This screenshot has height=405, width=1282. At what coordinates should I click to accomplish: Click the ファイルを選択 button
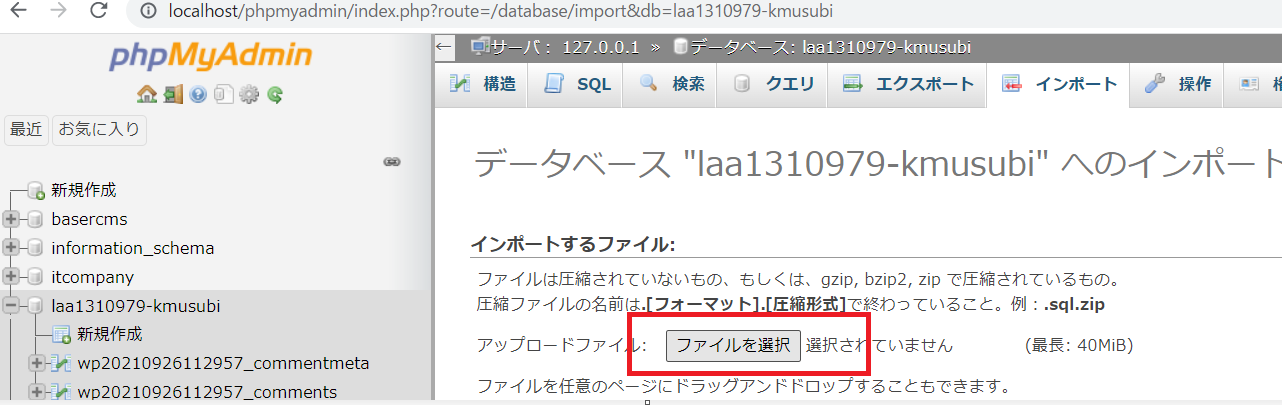tap(733, 346)
